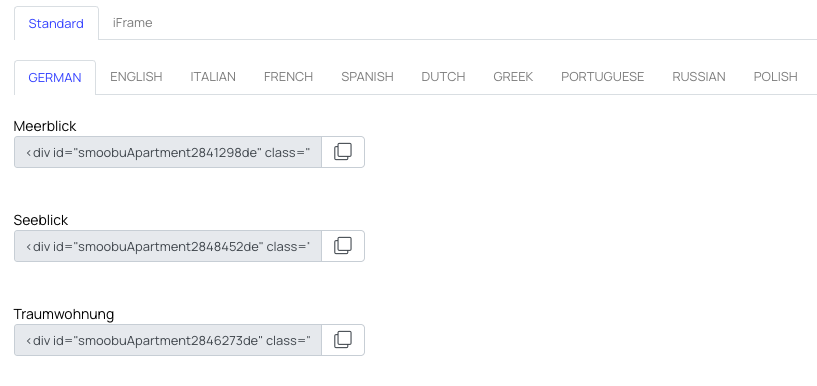Image resolution: width=817 pixels, height=386 pixels.
Task: Copy the Meerblick embed code
Action: (343, 152)
